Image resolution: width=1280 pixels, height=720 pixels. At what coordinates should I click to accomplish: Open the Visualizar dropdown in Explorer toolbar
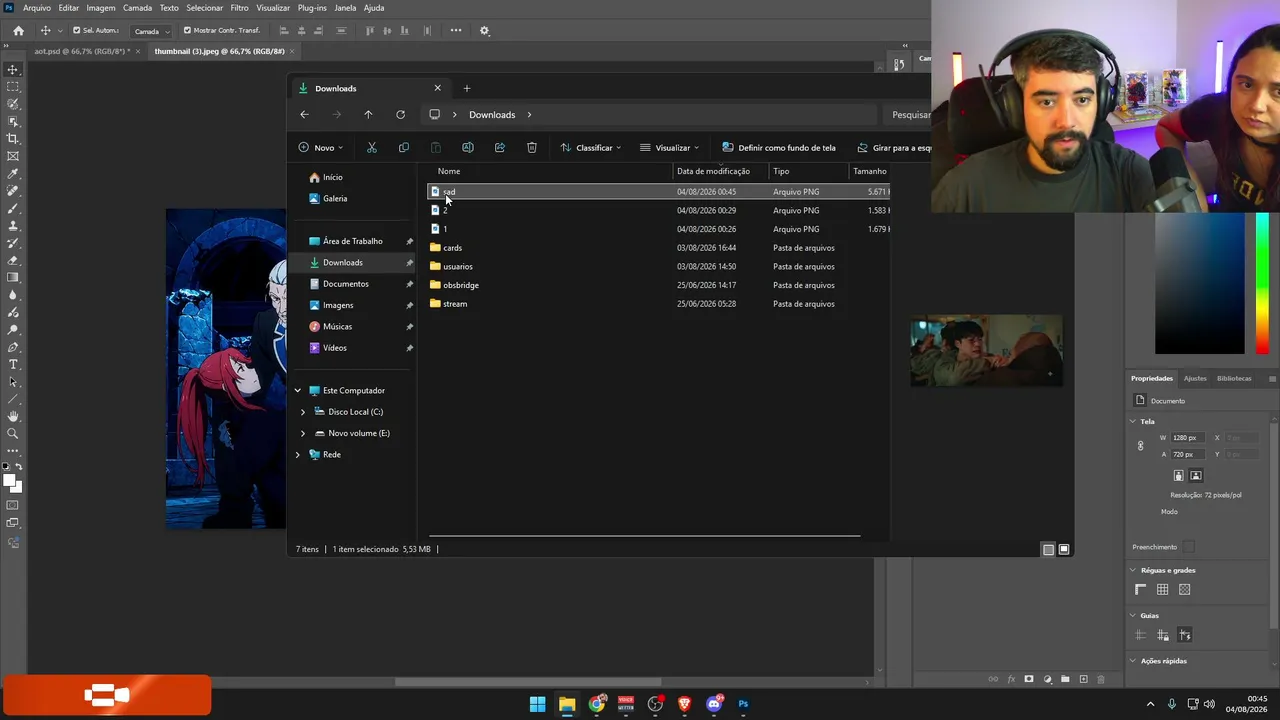pos(669,147)
